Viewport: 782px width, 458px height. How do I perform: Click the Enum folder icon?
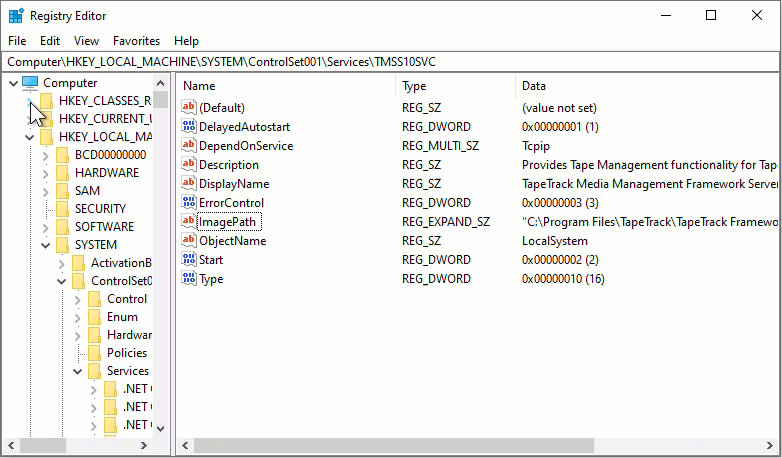[x=95, y=317]
